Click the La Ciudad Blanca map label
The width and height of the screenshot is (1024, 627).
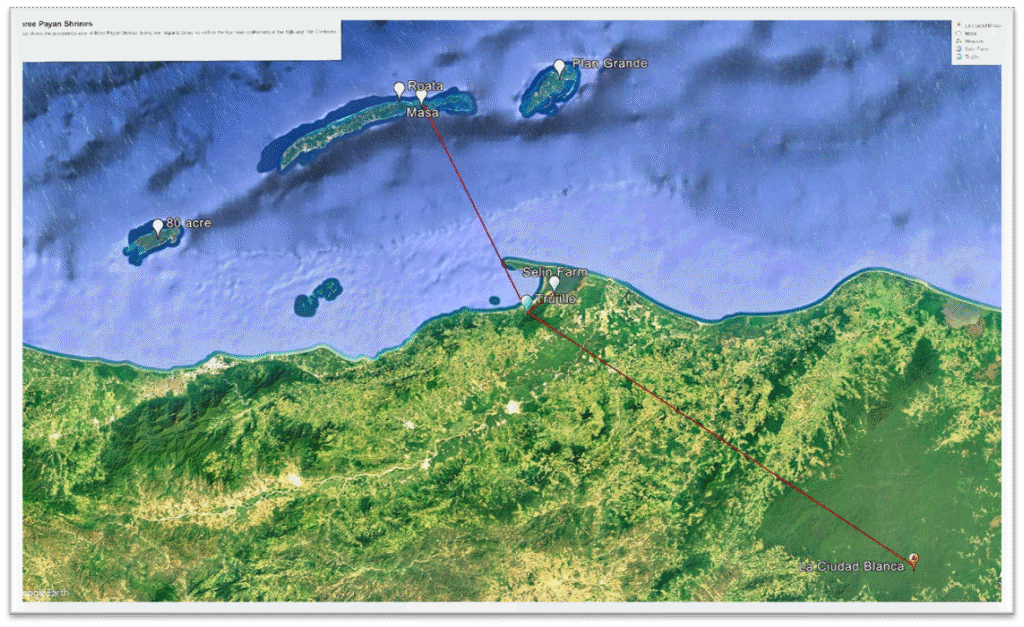tap(851, 567)
